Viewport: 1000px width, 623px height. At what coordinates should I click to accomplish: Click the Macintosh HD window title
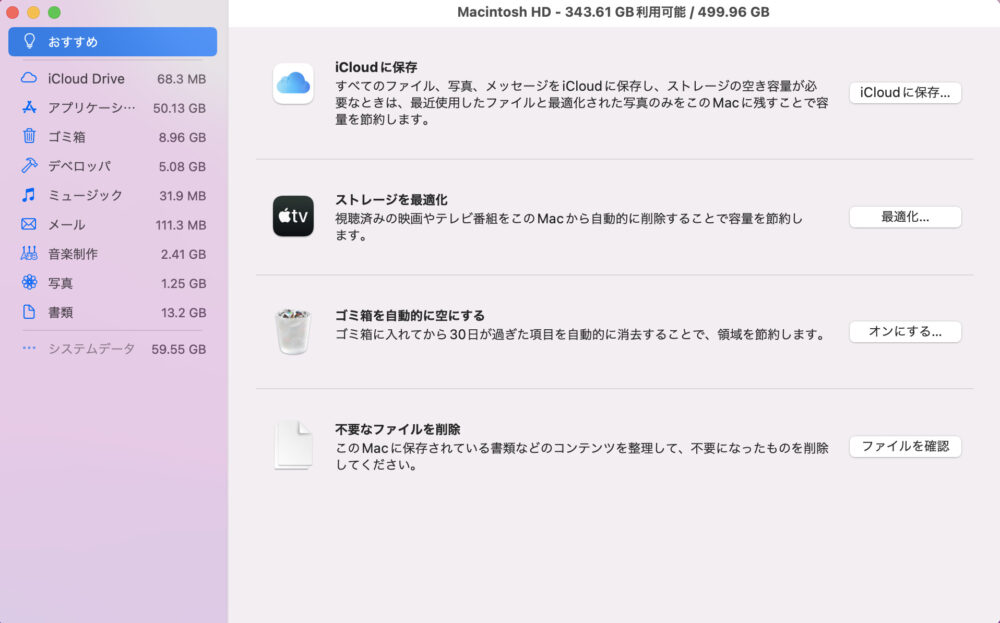(613, 12)
